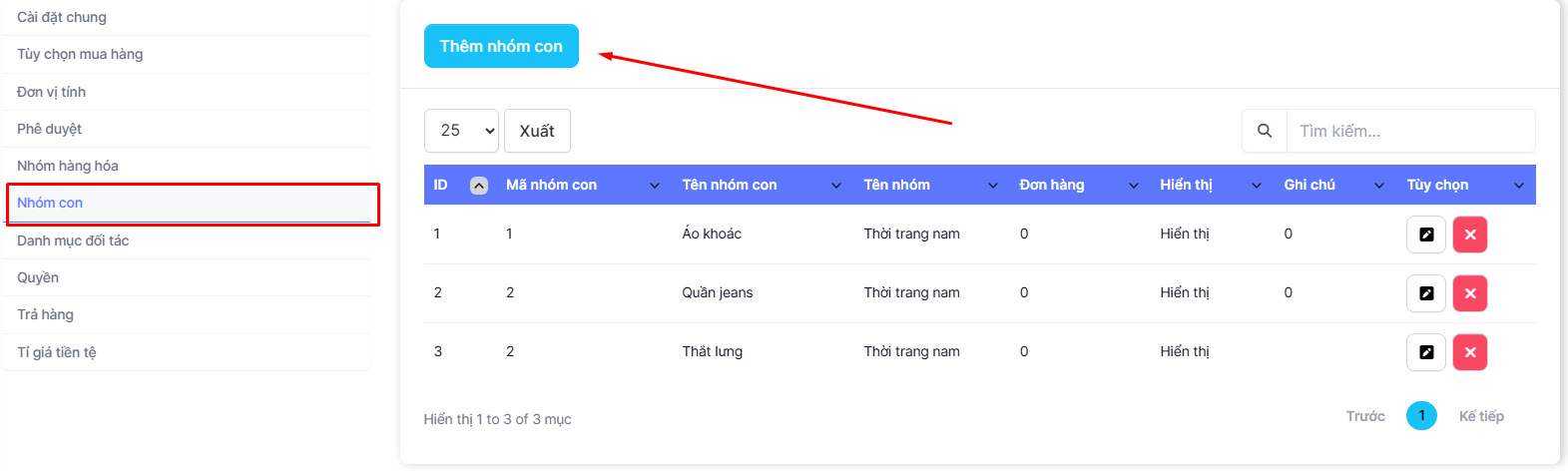The image size is (1568, 471).
Task: Open Nhóm hàng hóa menu item
Action: pos(68,166)
